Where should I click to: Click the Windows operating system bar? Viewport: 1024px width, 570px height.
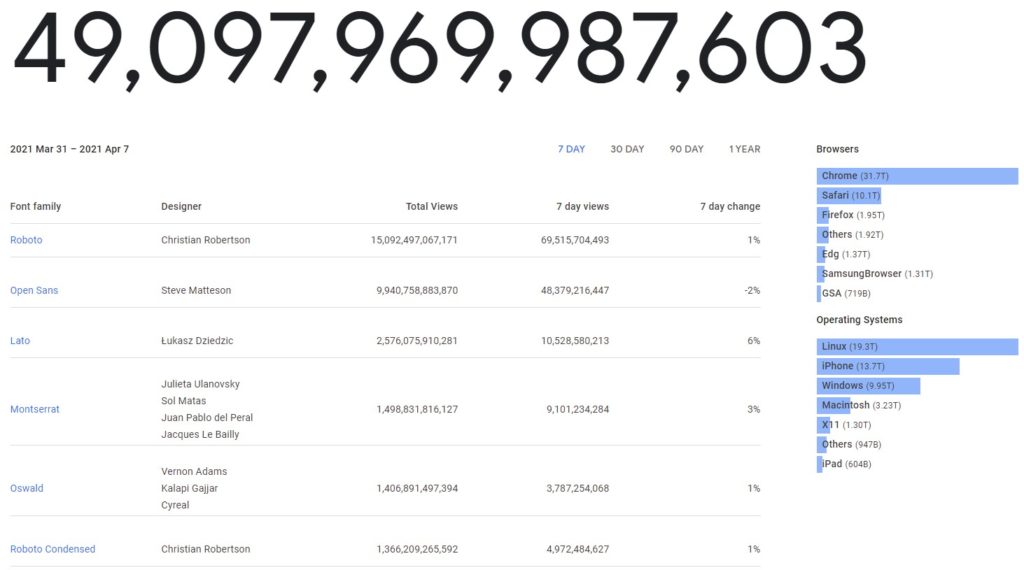(x=868, y=385)
